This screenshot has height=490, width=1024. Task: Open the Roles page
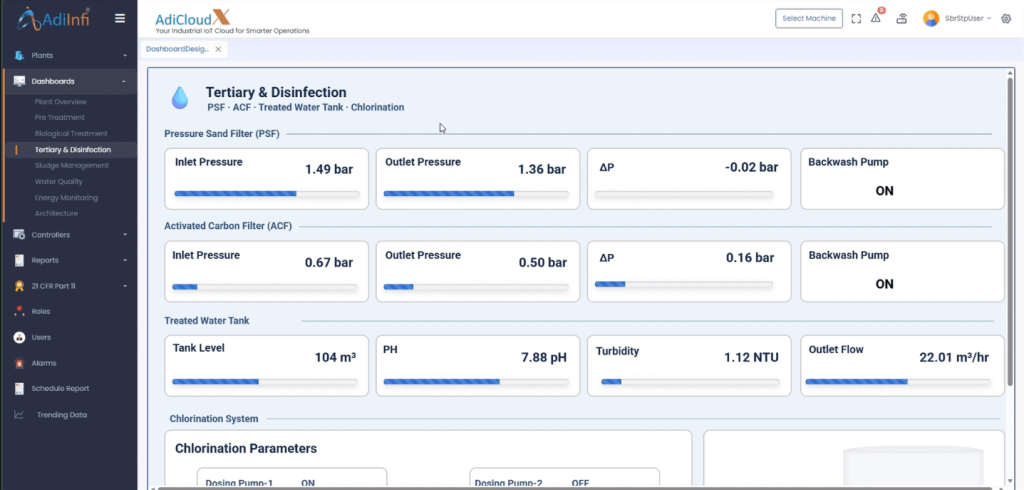tap(40, 312)
